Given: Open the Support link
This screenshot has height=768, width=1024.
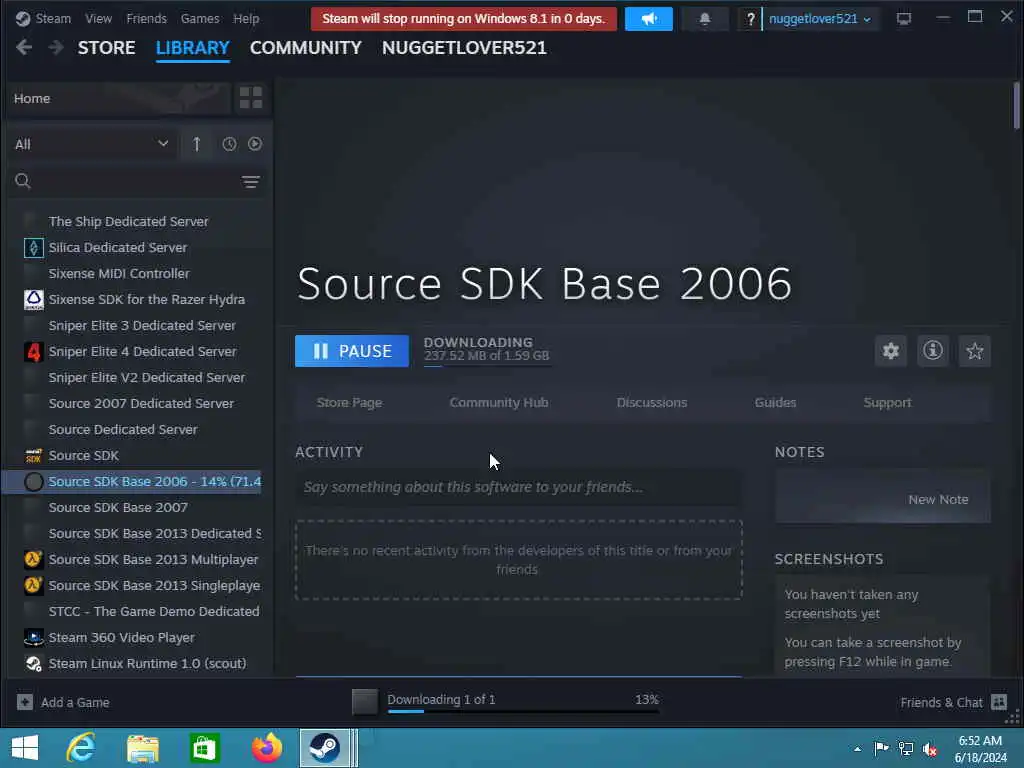Looking at the screenshot, I should point(887,402).
